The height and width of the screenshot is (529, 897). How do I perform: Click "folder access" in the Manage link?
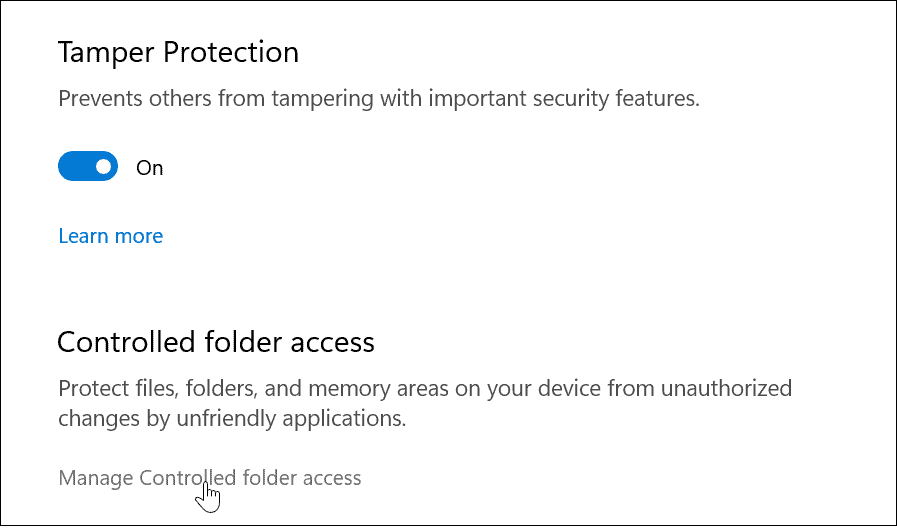(302, 478)
